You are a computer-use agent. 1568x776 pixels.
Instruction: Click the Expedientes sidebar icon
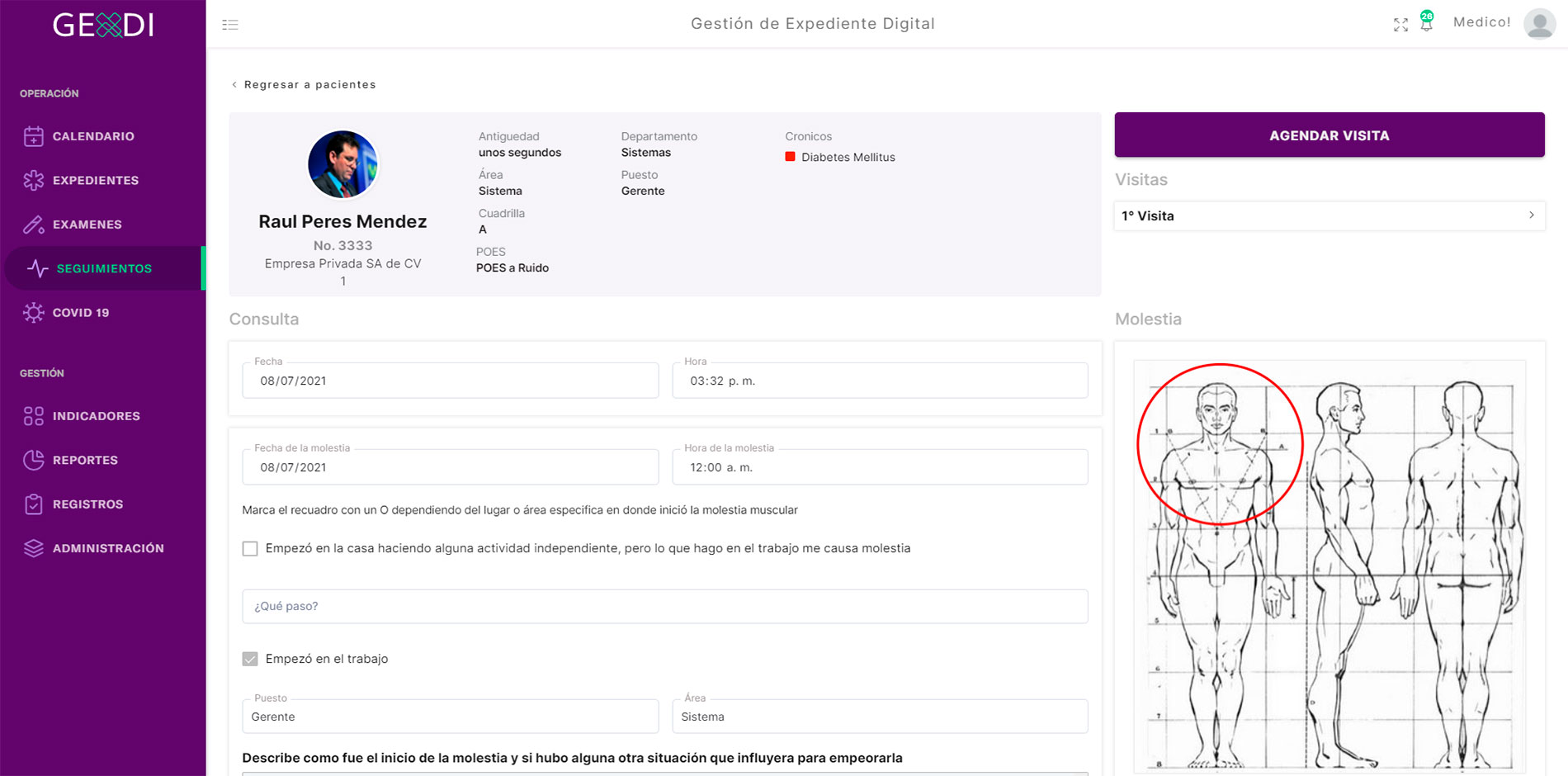point(34,180)
